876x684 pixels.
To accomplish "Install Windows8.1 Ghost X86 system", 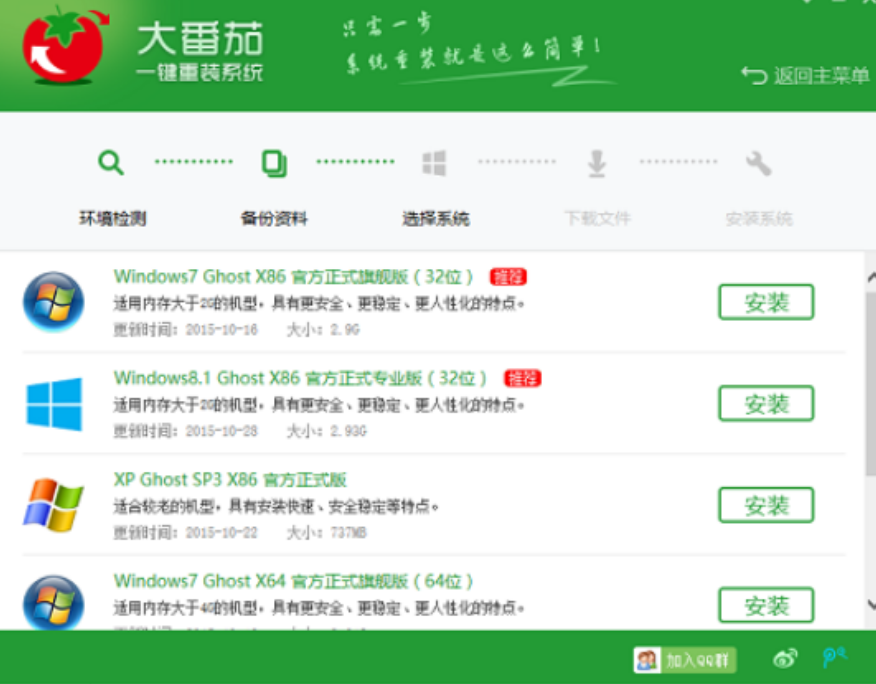I will (x=766, y=404).
